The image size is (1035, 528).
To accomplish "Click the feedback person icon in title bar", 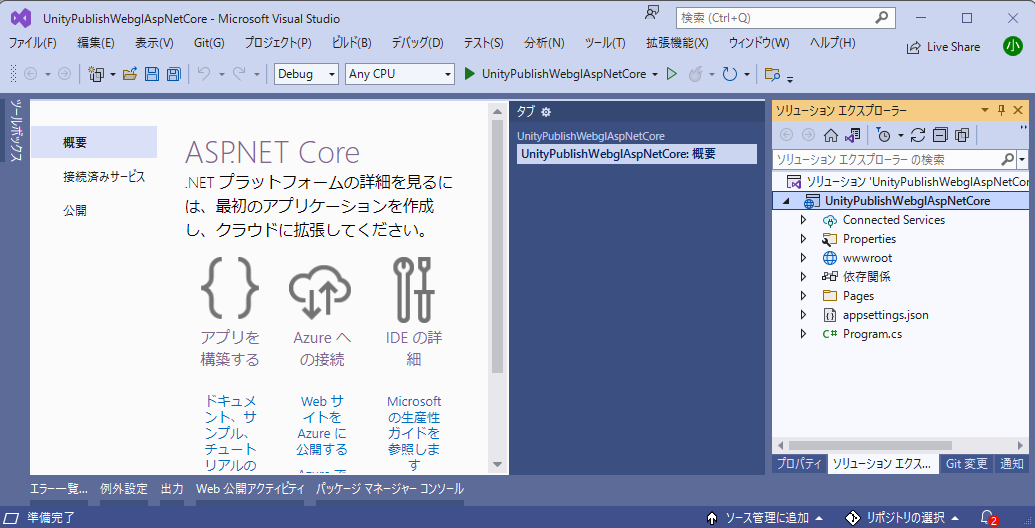I will [652, 14].
